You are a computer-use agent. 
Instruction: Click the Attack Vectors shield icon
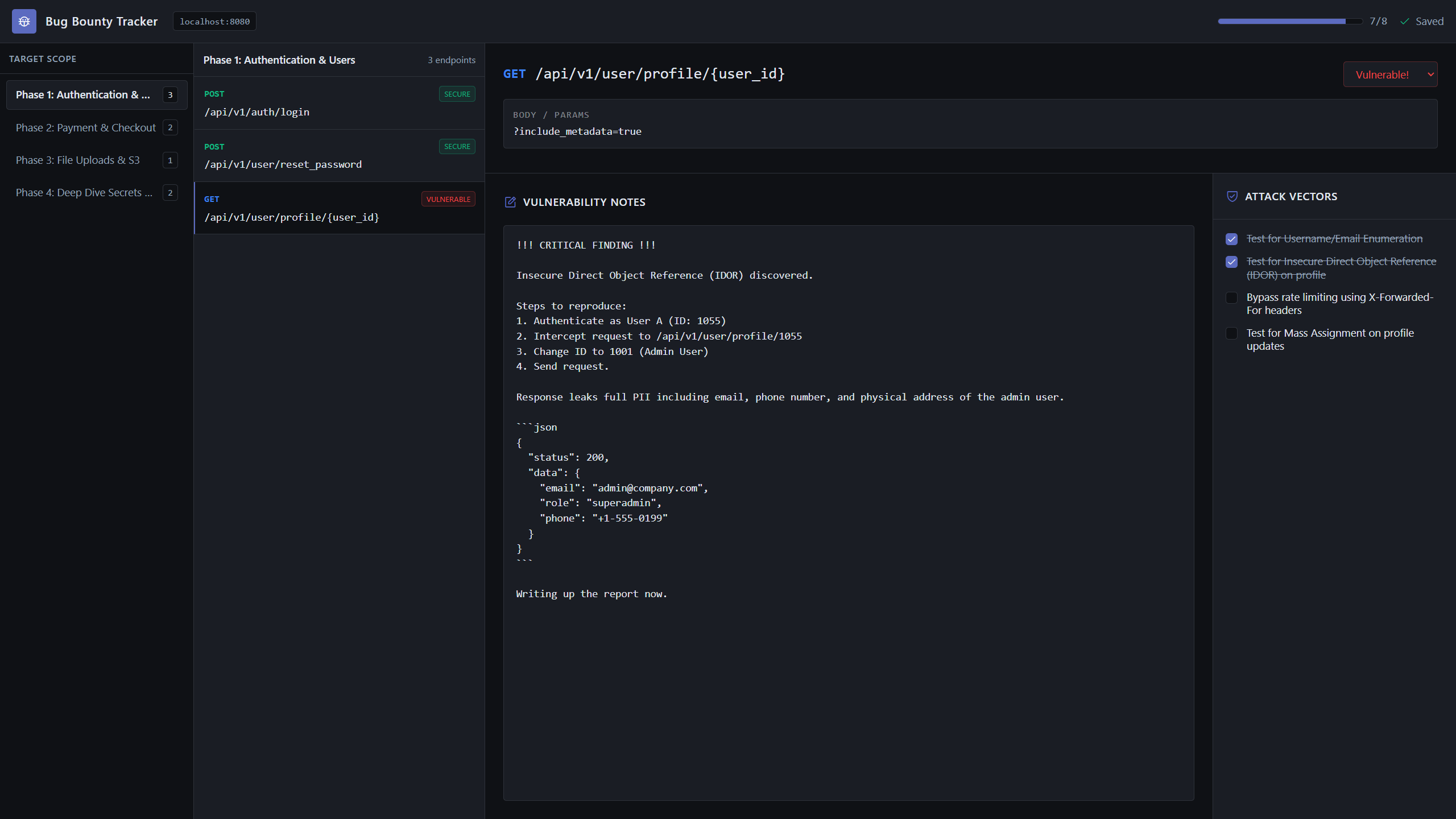click(x=1232, y=196)
